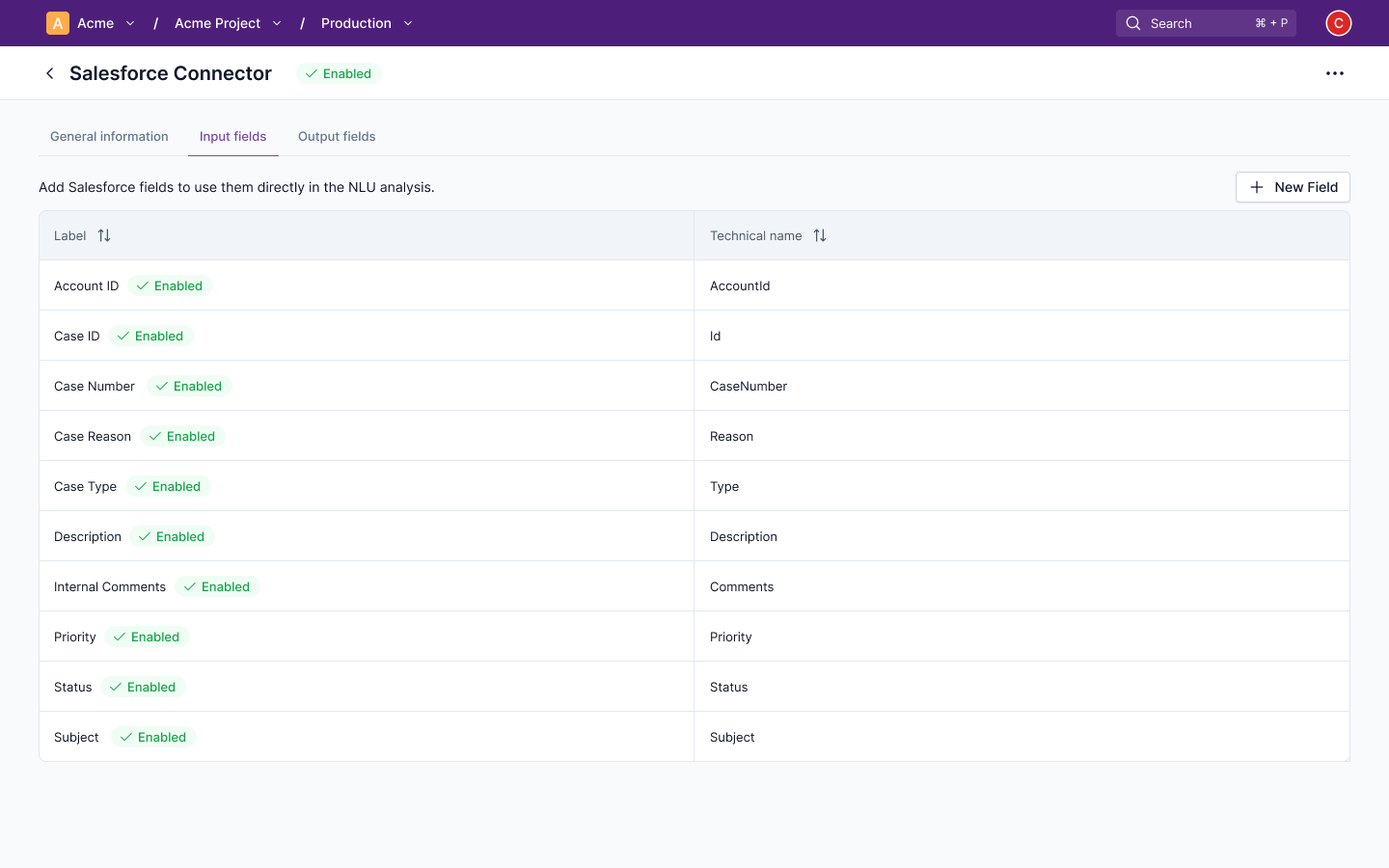Open the Output fields tab
Viewport: 1389px width, 868px height.
coord(337,137)
